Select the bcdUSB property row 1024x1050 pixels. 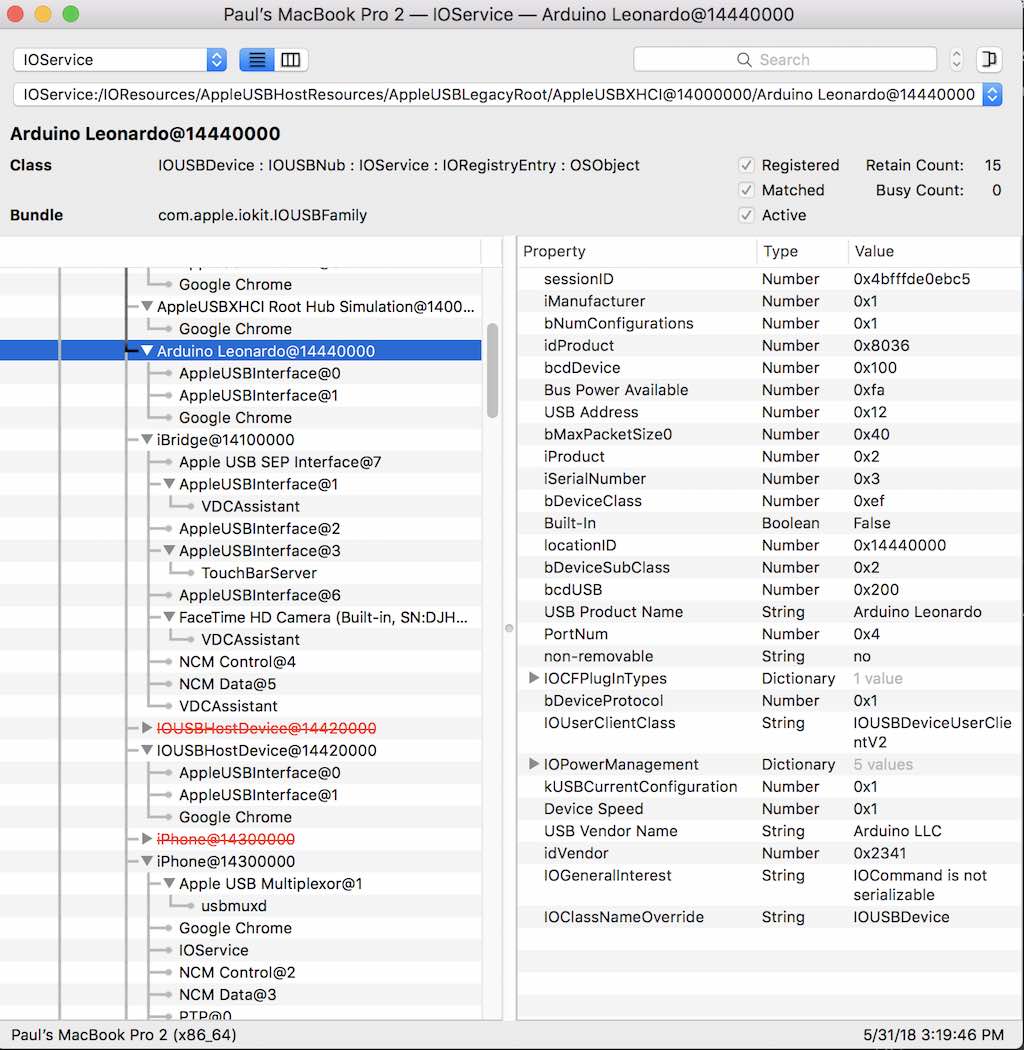(x=769, y=590)
